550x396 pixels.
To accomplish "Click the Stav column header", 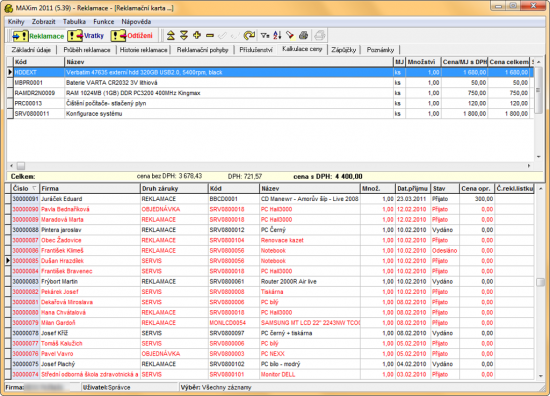I will [x=445, y=188].
